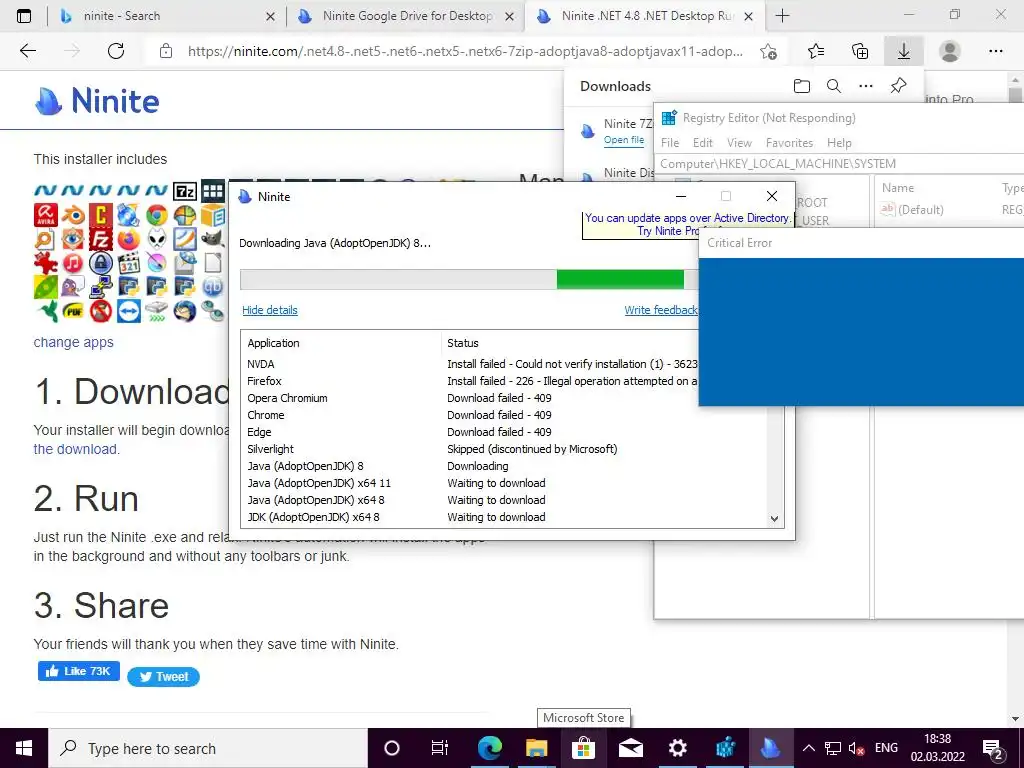Click the Blender app icon
Viewport: 1024px width, 768px height.
(x=73, y=215)
